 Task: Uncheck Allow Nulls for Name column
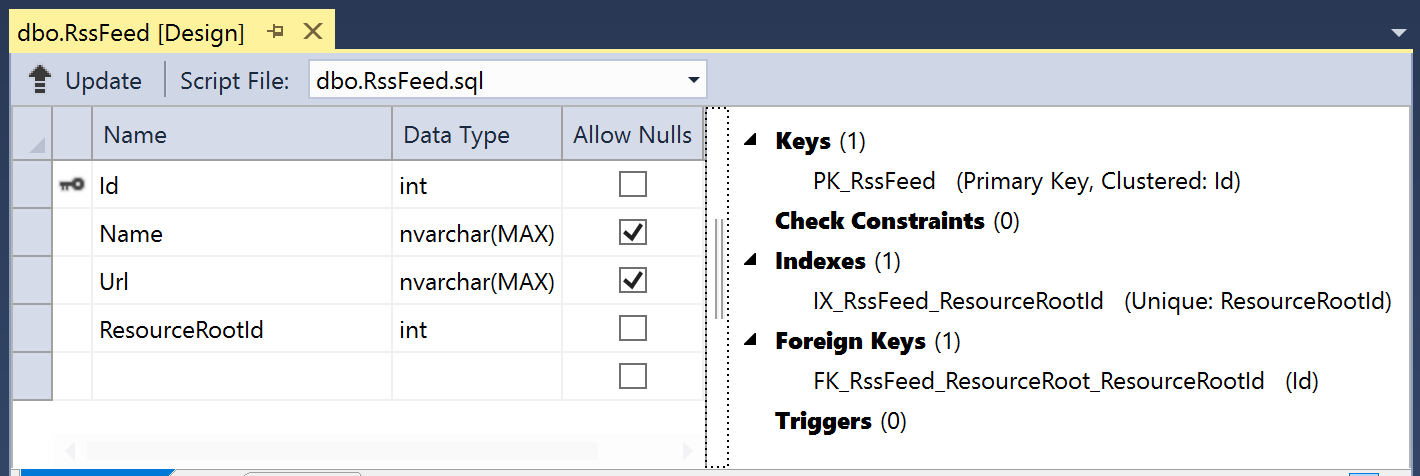pyautogui.click(x=632, y=232)
